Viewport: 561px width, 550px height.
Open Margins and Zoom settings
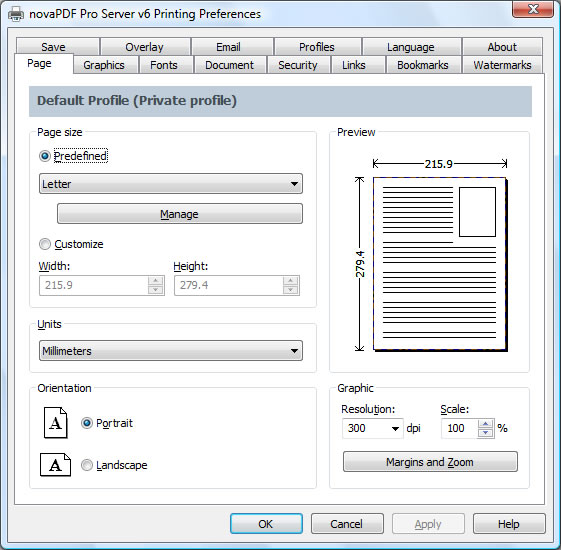(x=430, y=462)
